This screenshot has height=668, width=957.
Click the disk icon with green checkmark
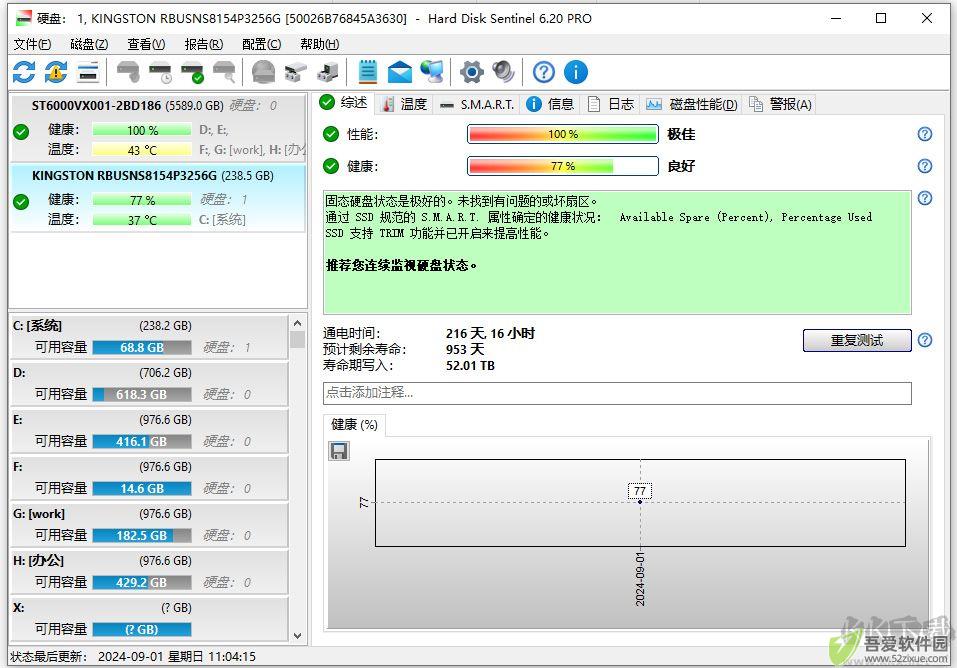click(193, 72)
